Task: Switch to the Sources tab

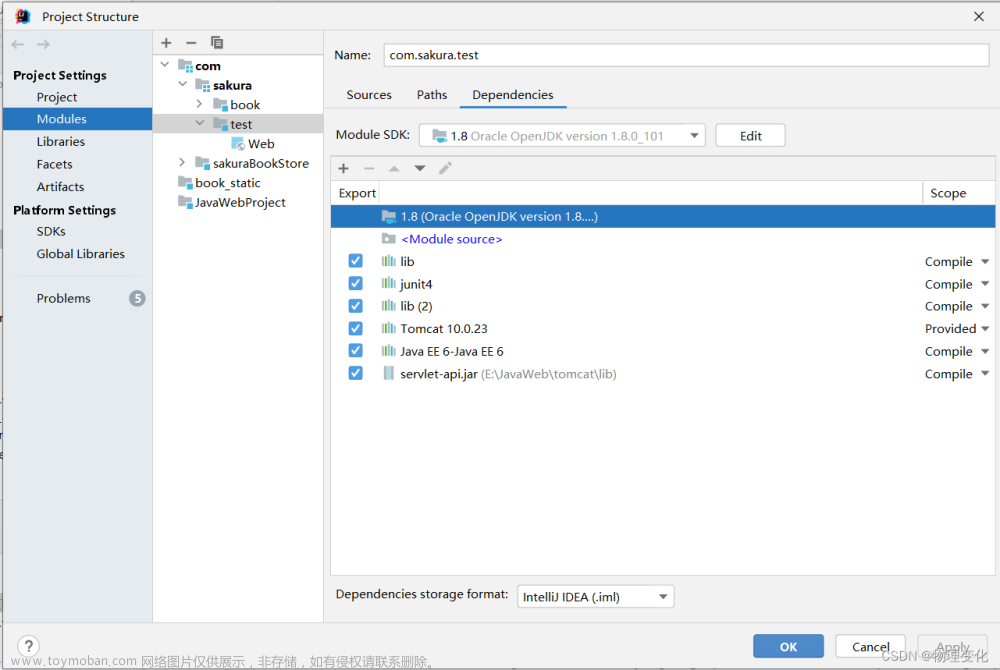Action: [369, 94]
